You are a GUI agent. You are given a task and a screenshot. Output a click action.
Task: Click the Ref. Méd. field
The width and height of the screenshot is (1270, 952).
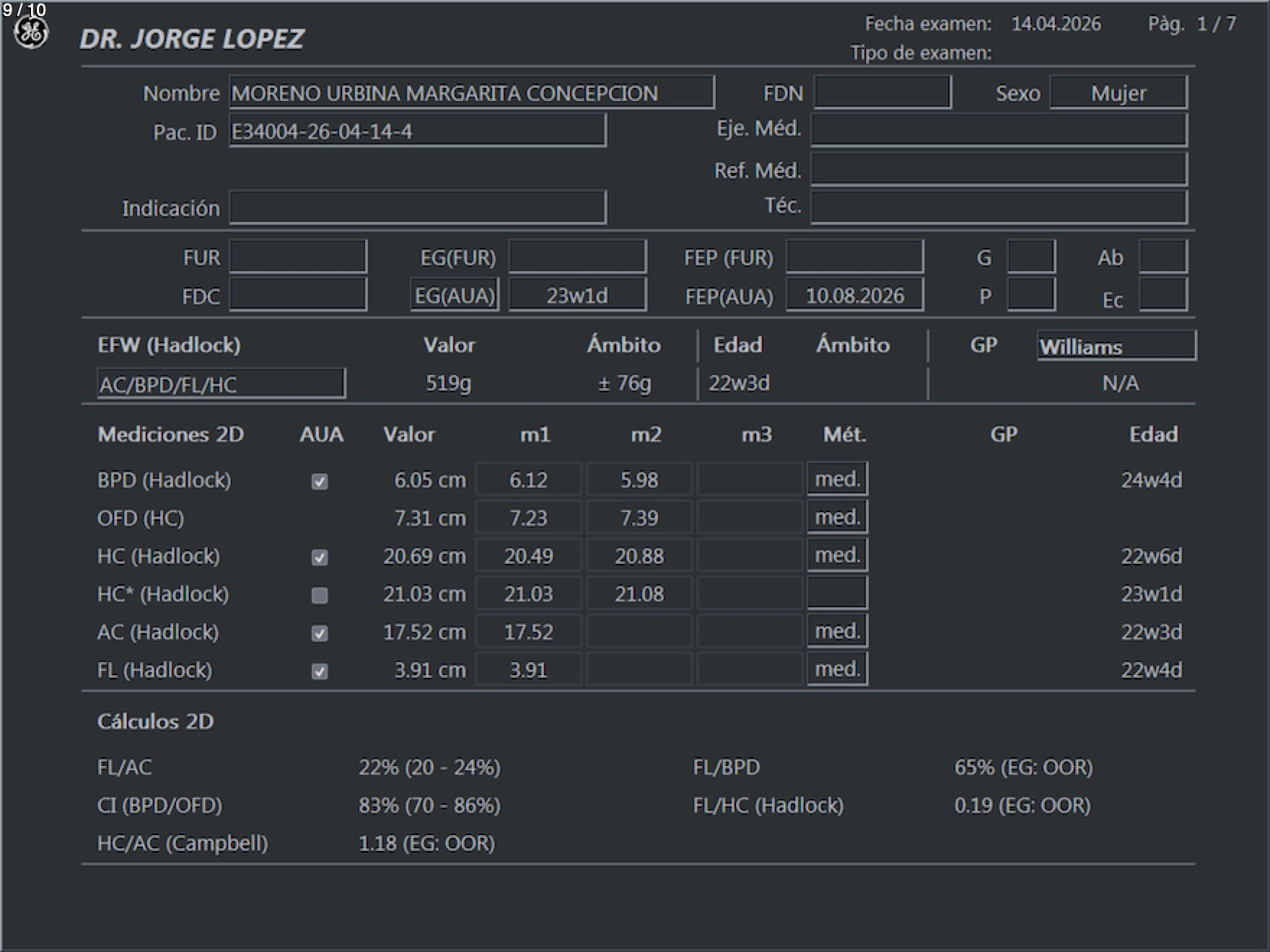click(999, 169)
